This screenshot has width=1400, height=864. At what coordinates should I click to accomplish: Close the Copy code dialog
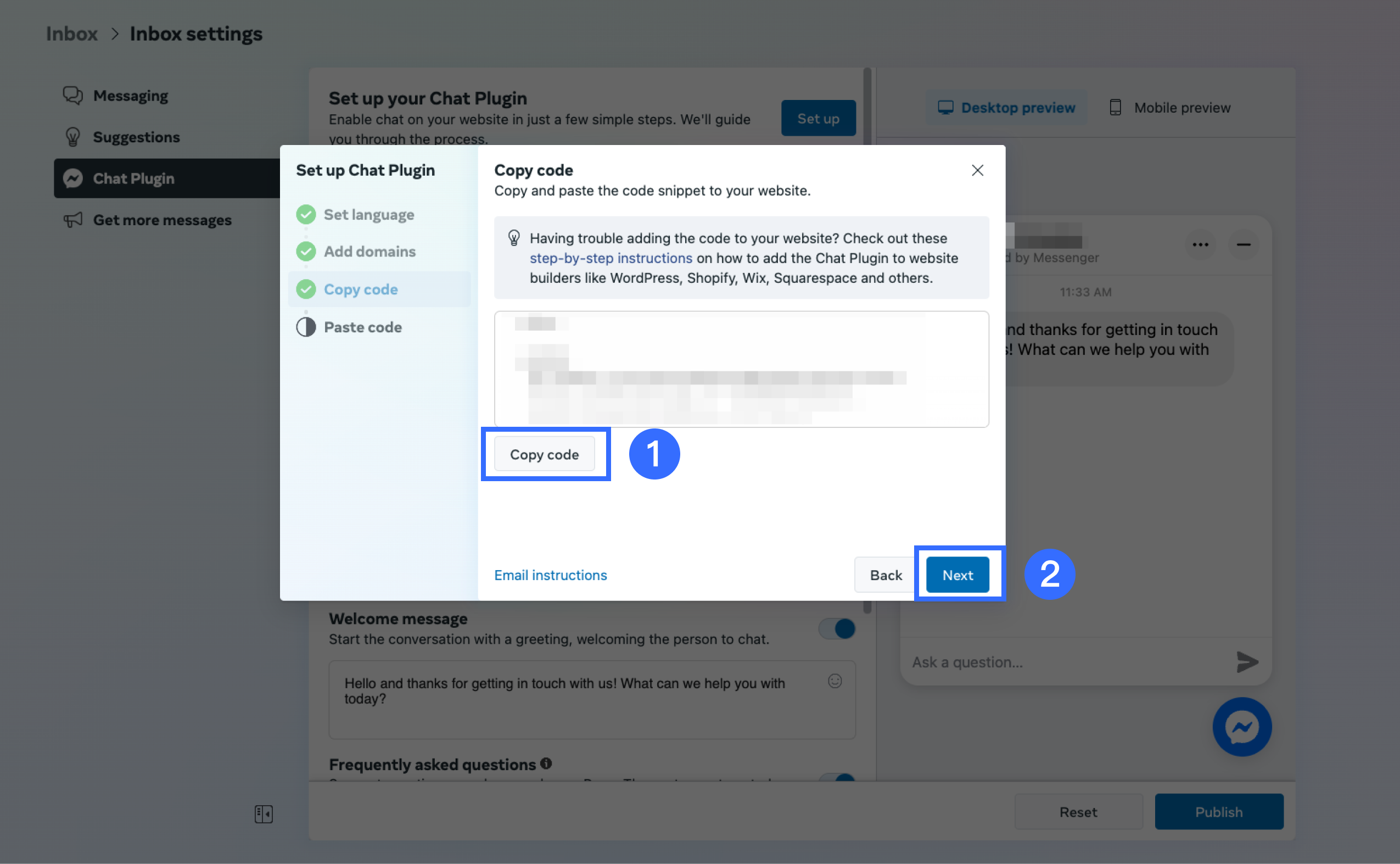[x=977, y=170]
